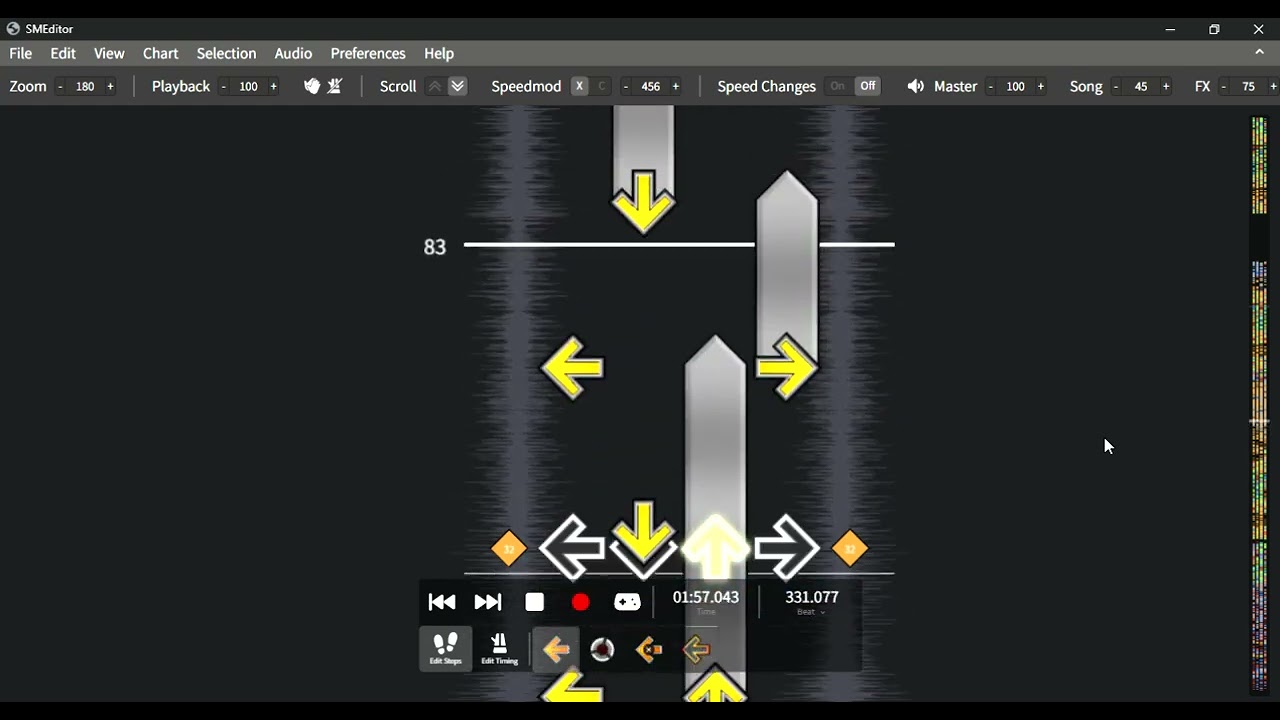Open the Audio menu
This screenshot has width=1280, height=720.
click(x=293, y=53)
